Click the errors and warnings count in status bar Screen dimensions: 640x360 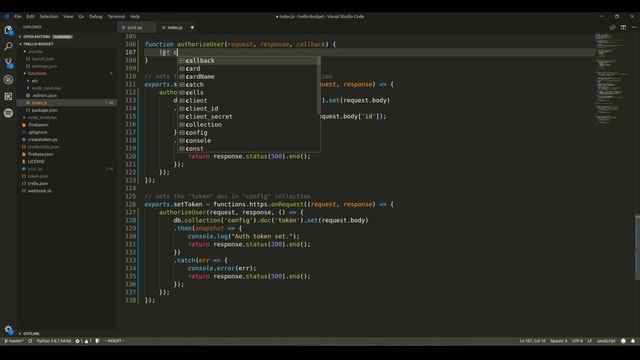[83, 341]
